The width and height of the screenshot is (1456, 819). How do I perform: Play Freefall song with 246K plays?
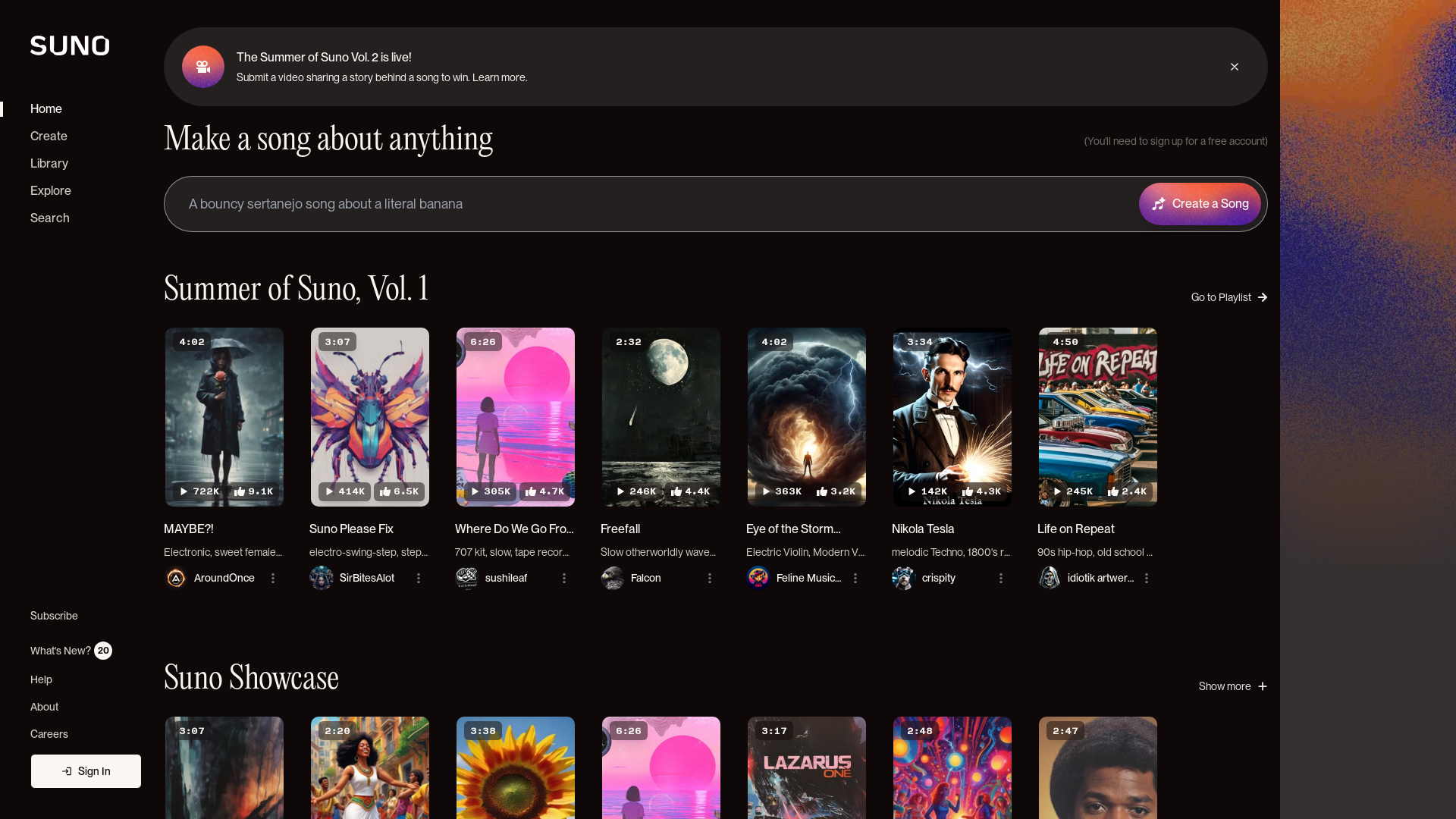point(635,491)
